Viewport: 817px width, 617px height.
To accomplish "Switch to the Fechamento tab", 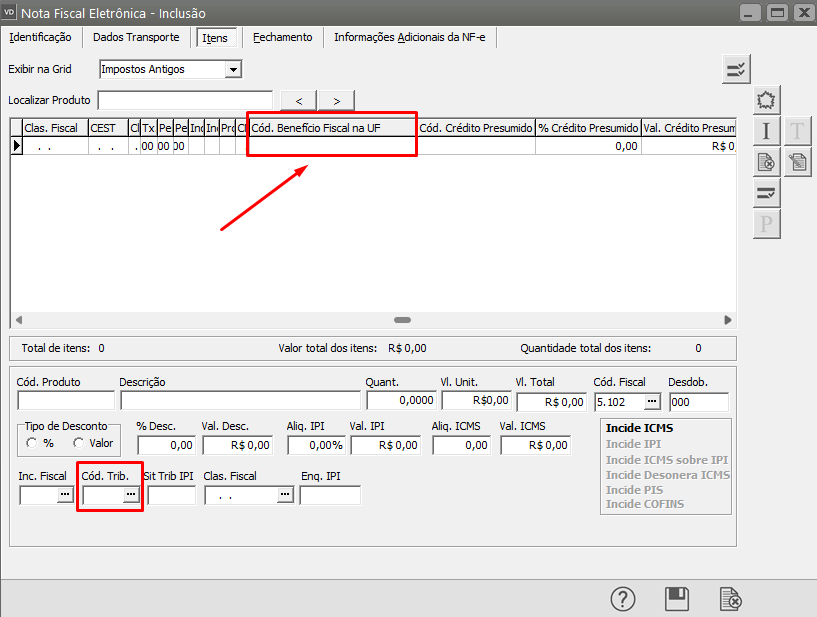I will [282, 37].
